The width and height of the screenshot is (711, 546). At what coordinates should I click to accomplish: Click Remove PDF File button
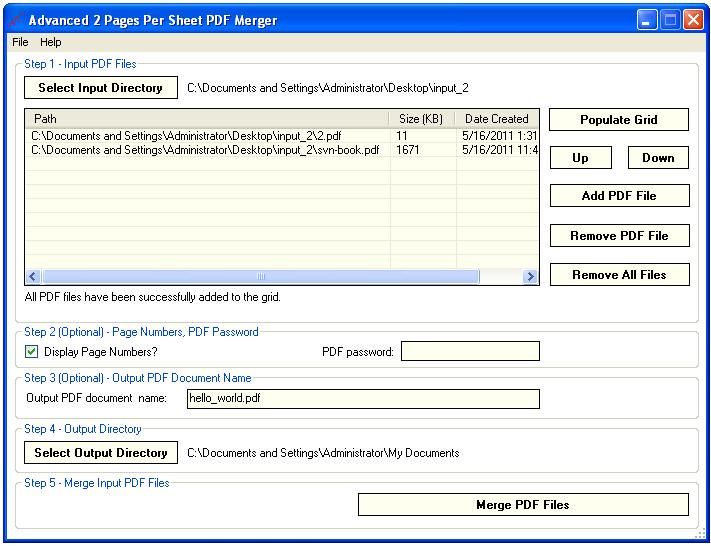coord(619,236)
